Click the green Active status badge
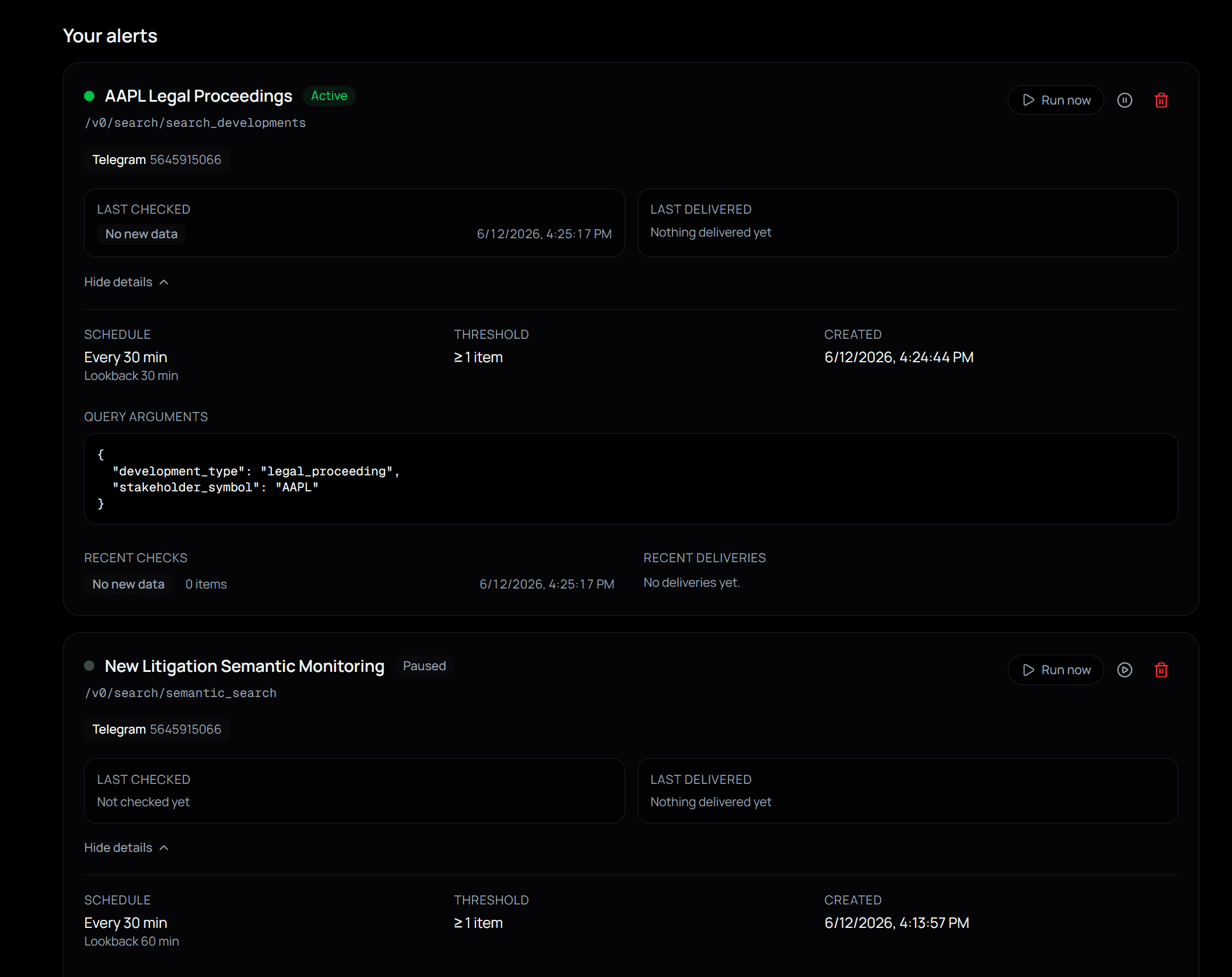This screenshot has height=977, width=1232. tap(329, 96)
